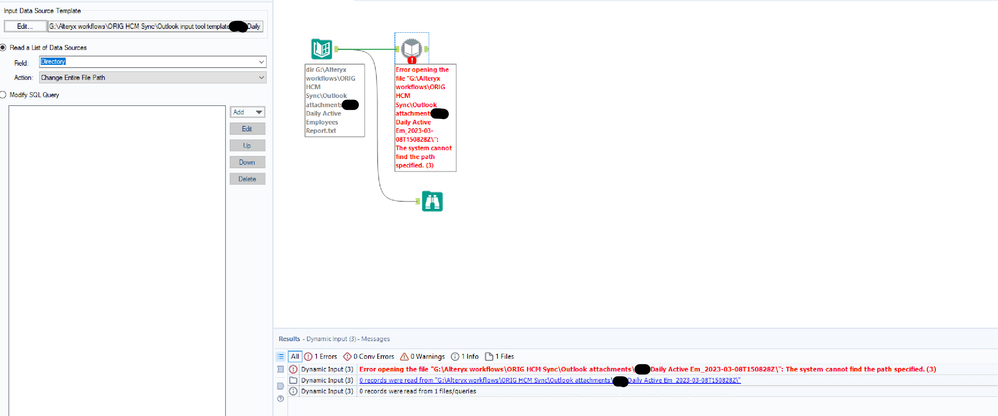Click the red error badge on Dynamic Input
Viewport: 998px width, 416px height.
[412, 60]
